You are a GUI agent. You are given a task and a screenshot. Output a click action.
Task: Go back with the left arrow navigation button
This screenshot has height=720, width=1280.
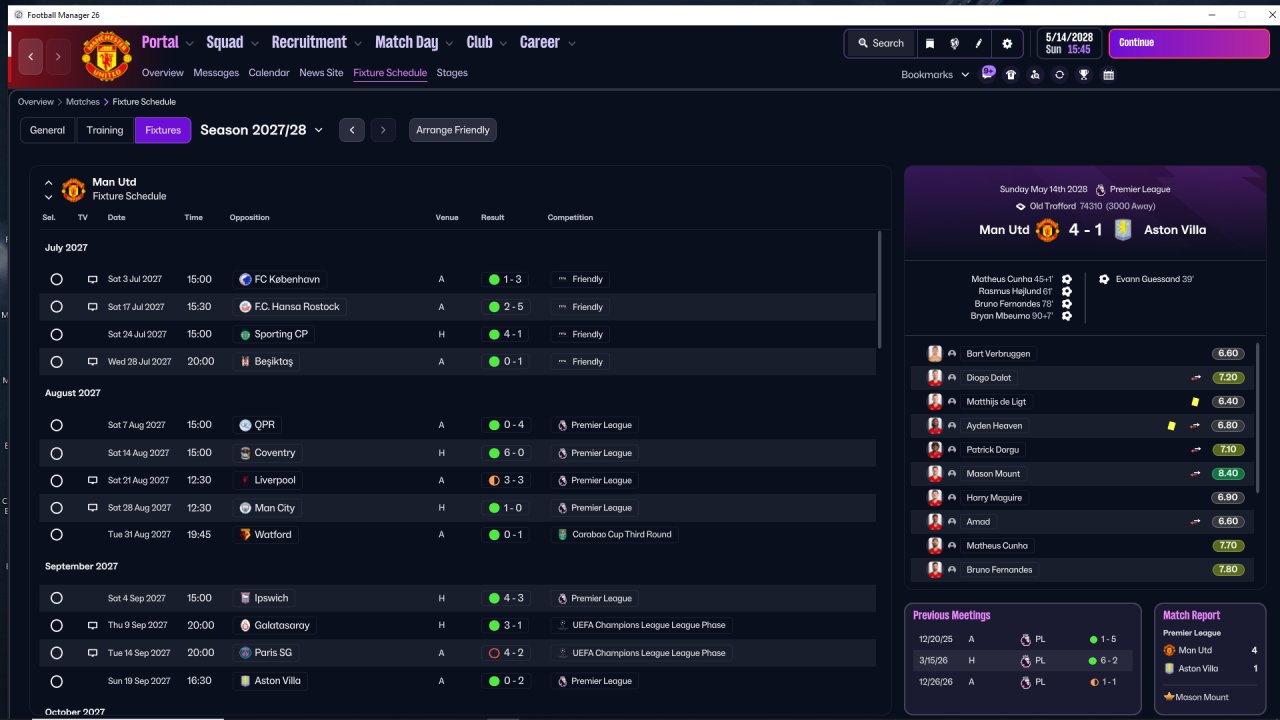point(31,57)
